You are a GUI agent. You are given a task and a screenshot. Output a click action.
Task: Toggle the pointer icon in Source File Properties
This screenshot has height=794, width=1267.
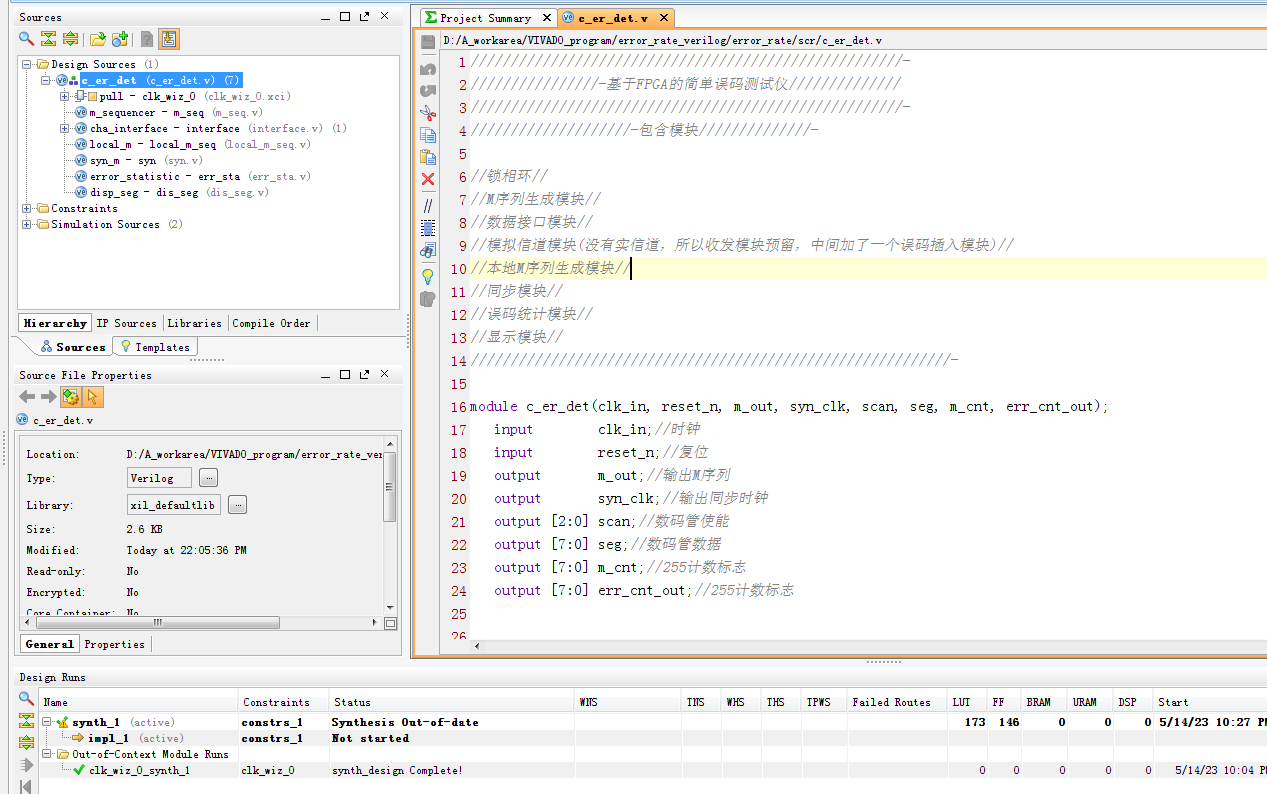93,397
